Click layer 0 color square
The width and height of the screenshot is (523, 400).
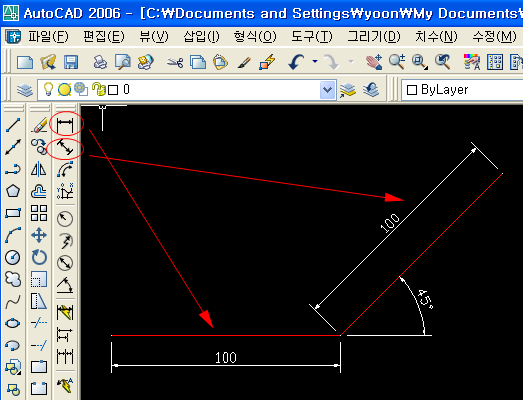pyautogui.click(x=113, y=90)
